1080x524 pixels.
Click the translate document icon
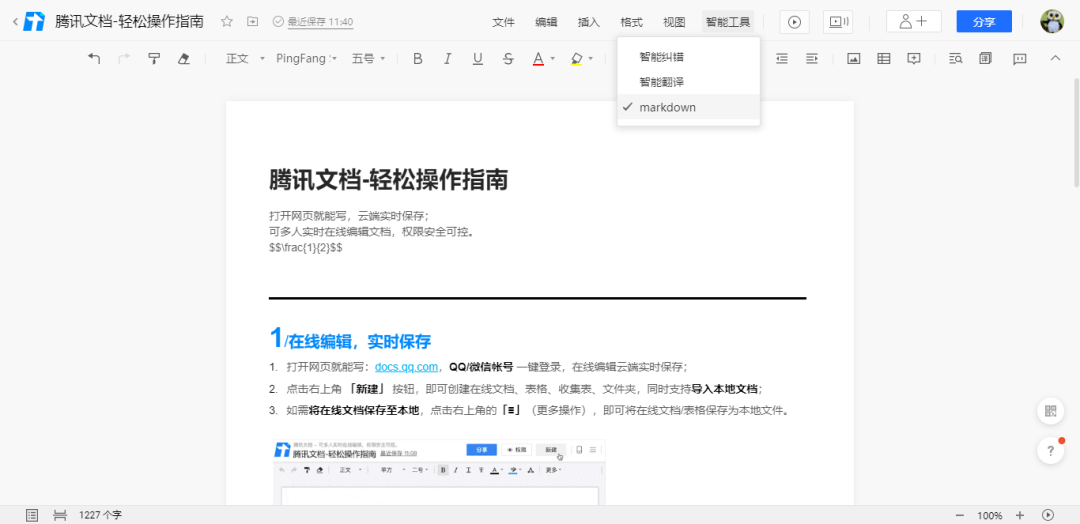click(986, 59)
